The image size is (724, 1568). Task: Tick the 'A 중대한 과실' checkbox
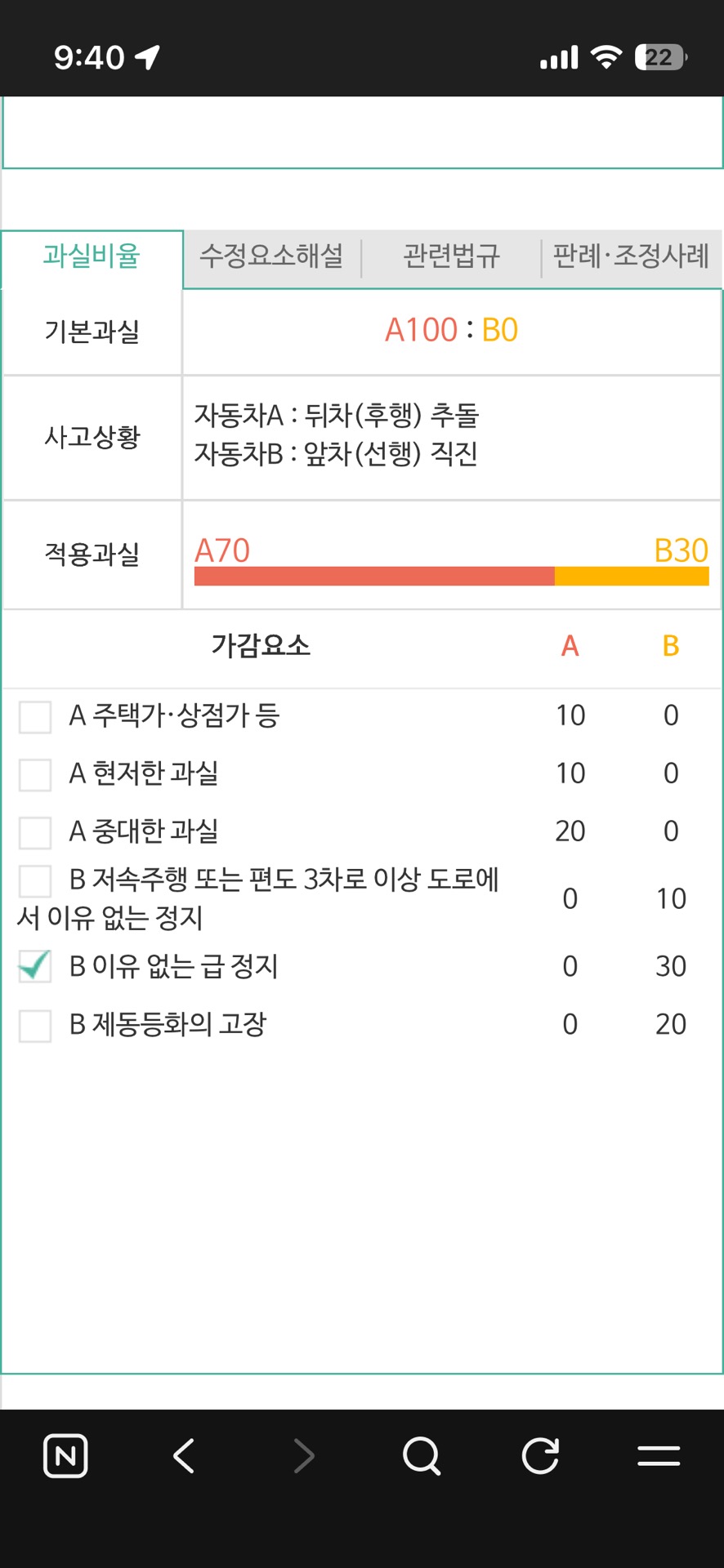click(35, 832)
